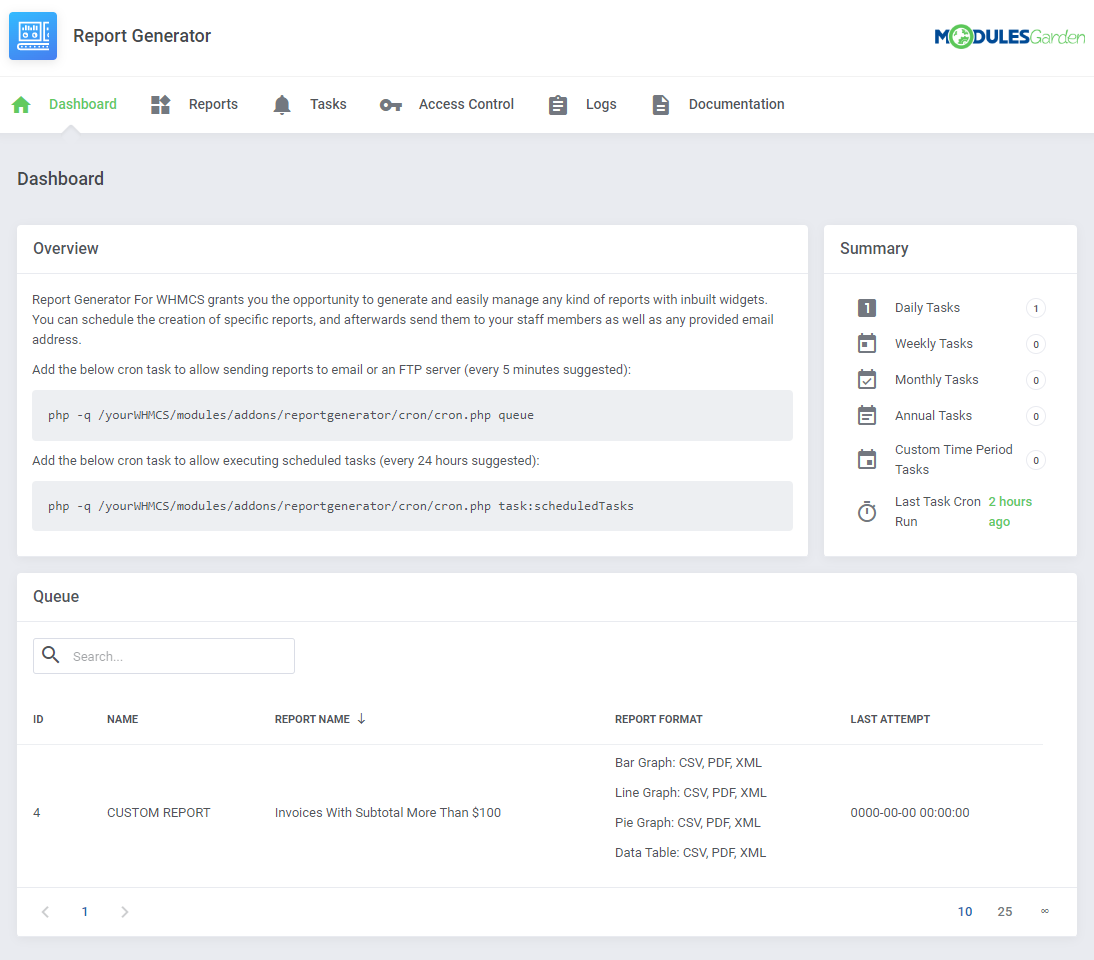Screen dimensions: 1094x960
Task: Click the 'Bar Graph: CSV, PDF, XML' entry
Action: coord(688,763)
